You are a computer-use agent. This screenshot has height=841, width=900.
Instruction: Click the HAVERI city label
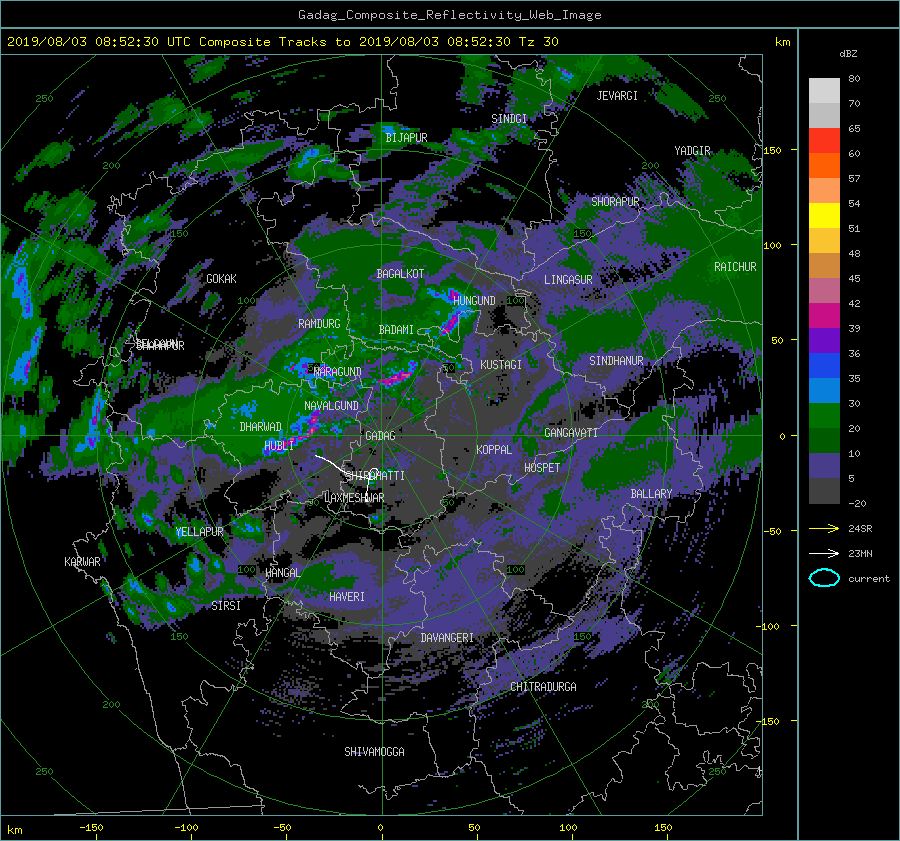(x=347, y=597)
